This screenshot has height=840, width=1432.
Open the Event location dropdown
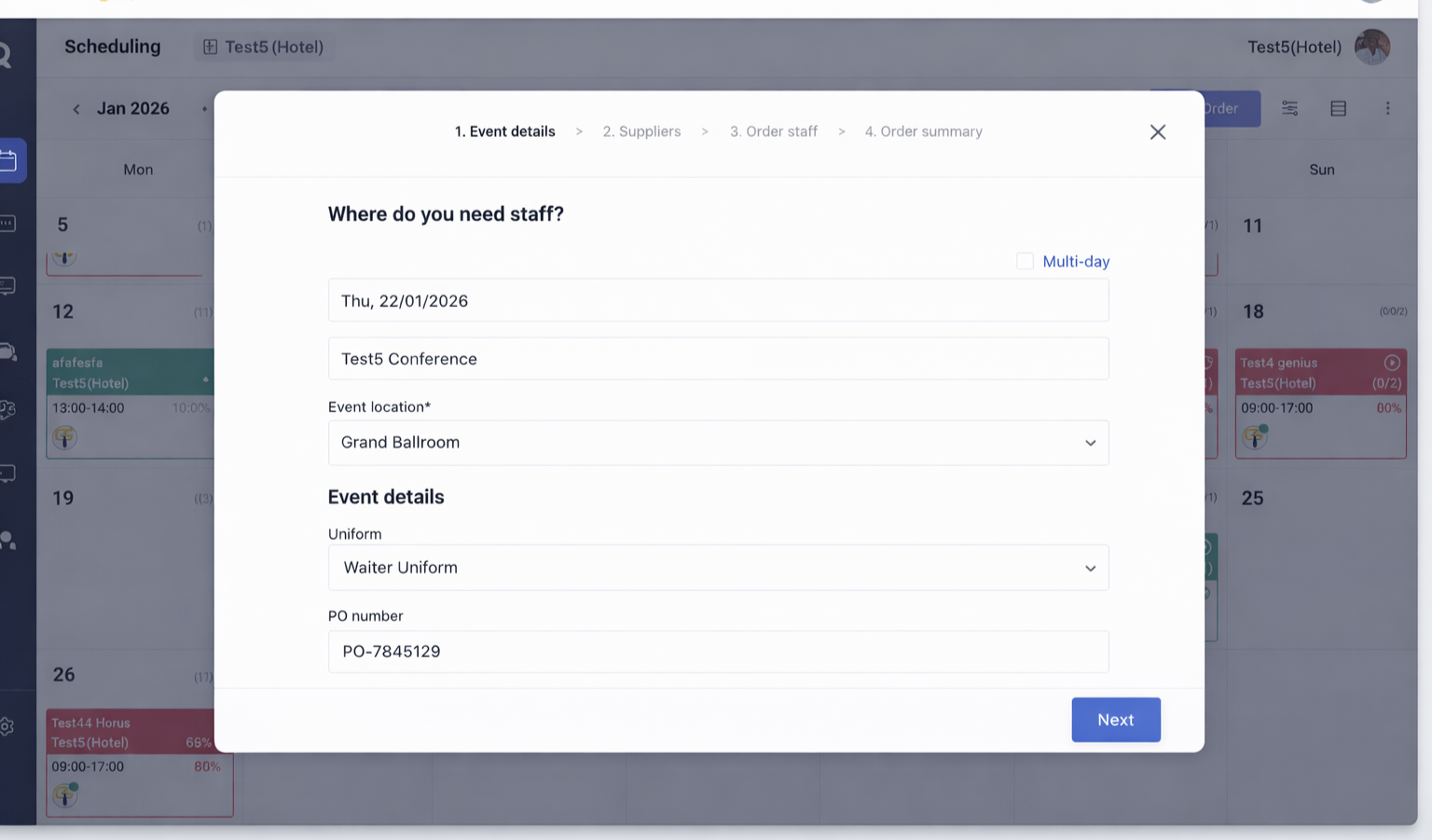click(1090, 443)
